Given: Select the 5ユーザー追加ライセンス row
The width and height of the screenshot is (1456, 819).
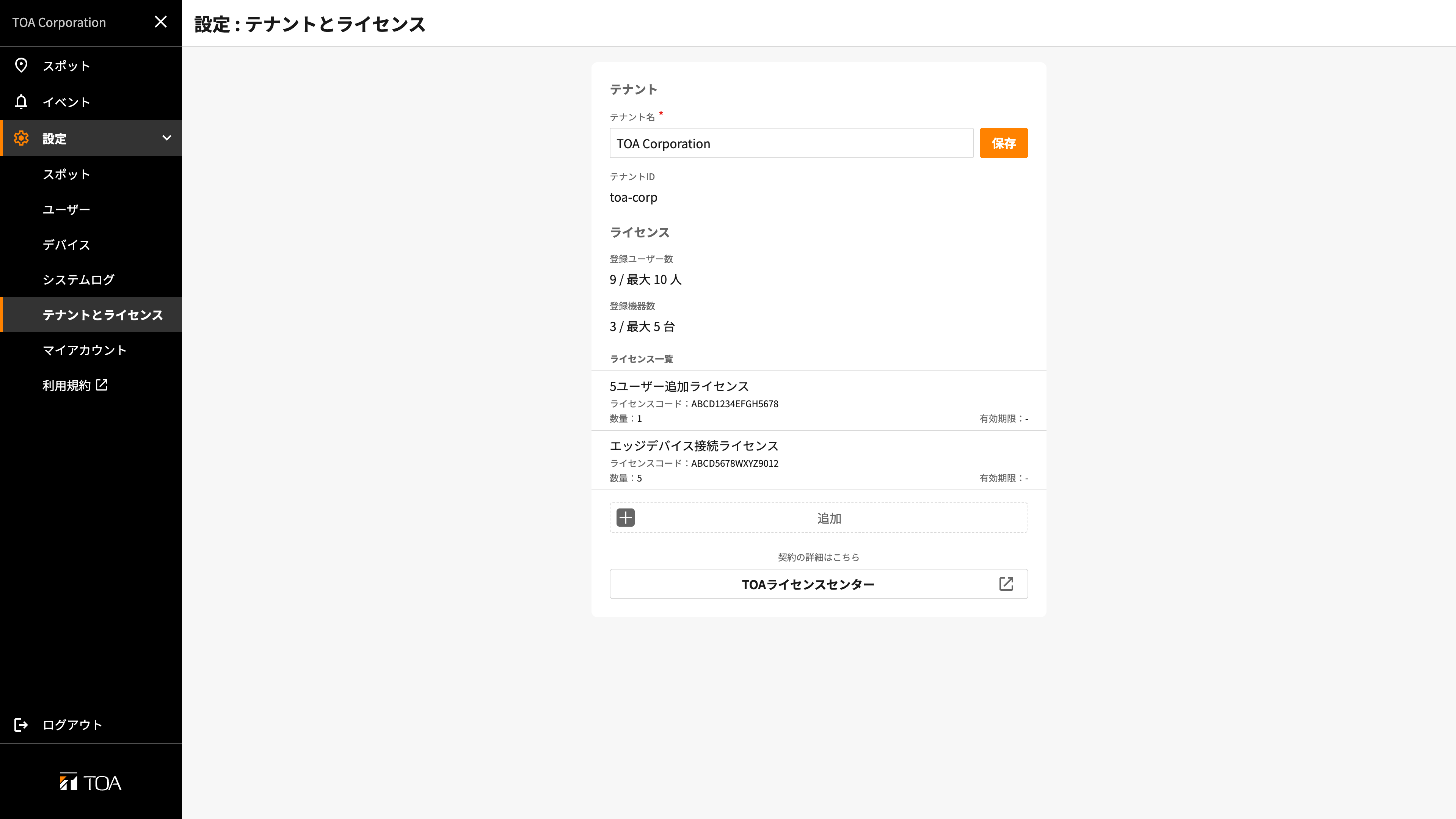Looking at the screenshot, I should (x=819, y=401).
